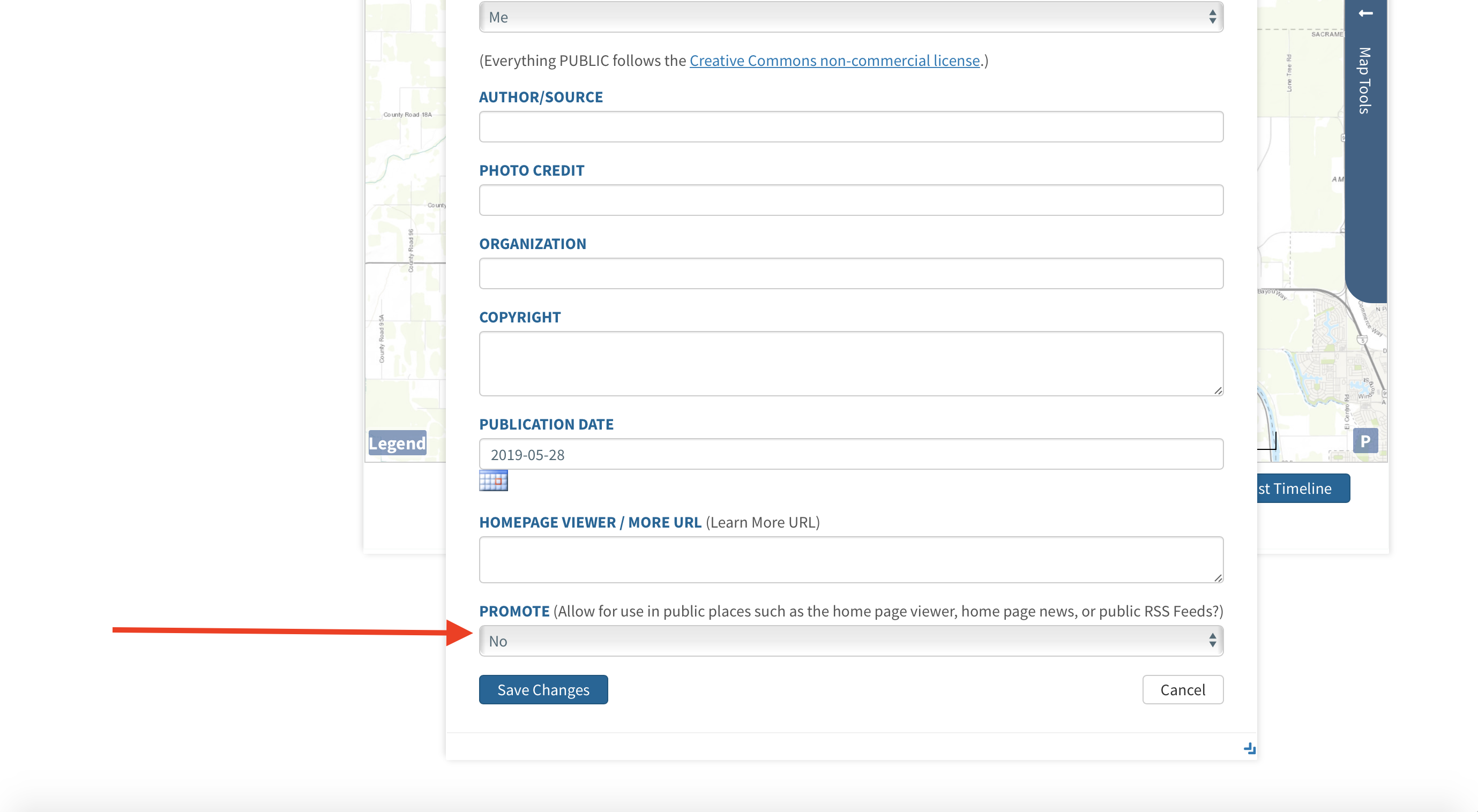Open the Promote No dropdown
This screenshot has height=812, width=1478.
click(x=850, y=641)
